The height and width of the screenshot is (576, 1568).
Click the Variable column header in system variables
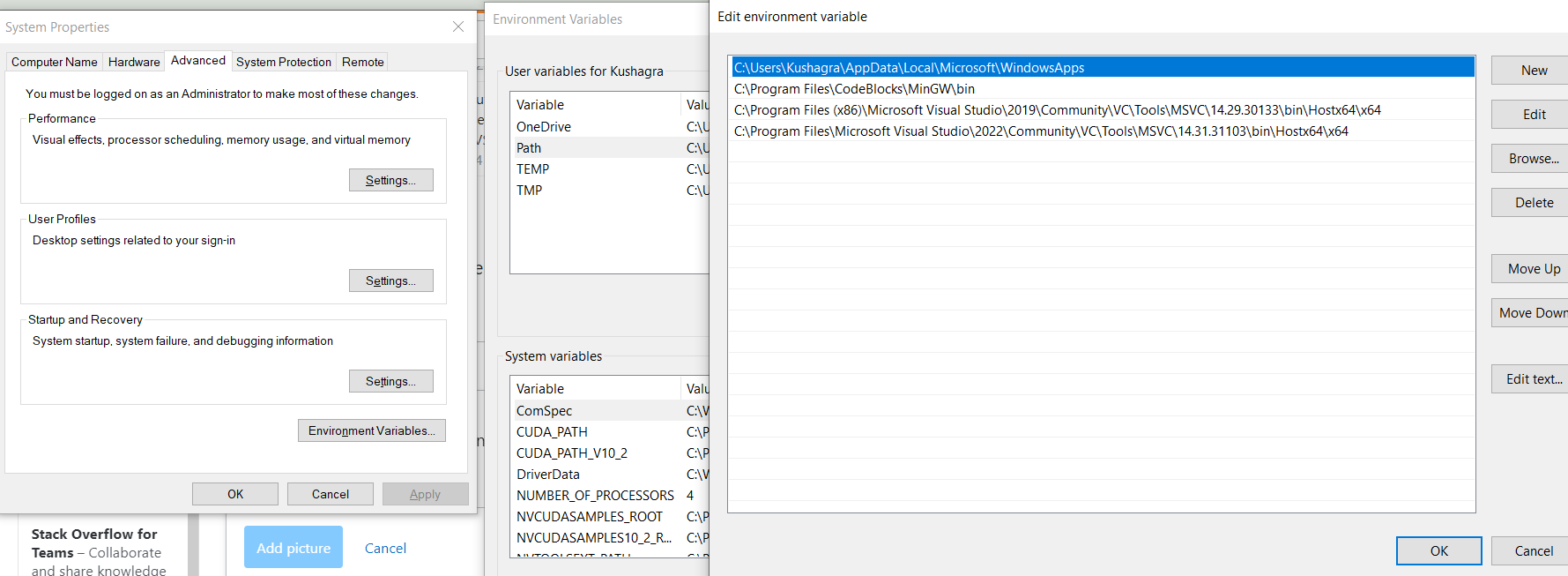596,388
